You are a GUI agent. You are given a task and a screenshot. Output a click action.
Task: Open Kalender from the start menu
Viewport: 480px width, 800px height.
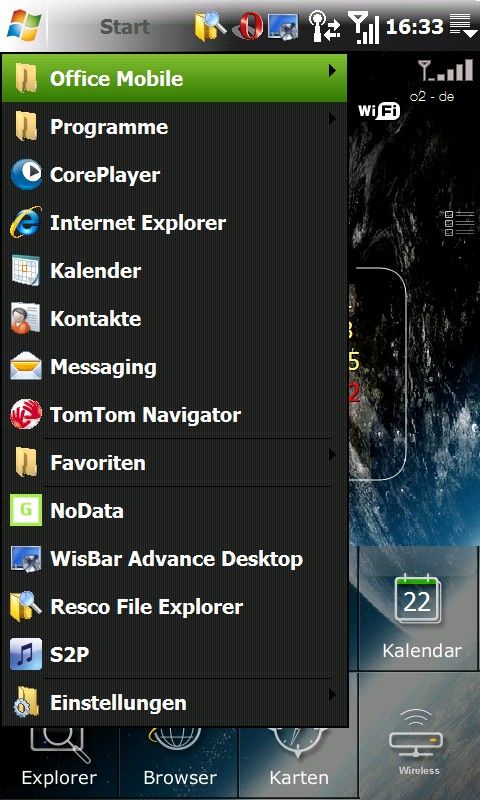[174, 271]
